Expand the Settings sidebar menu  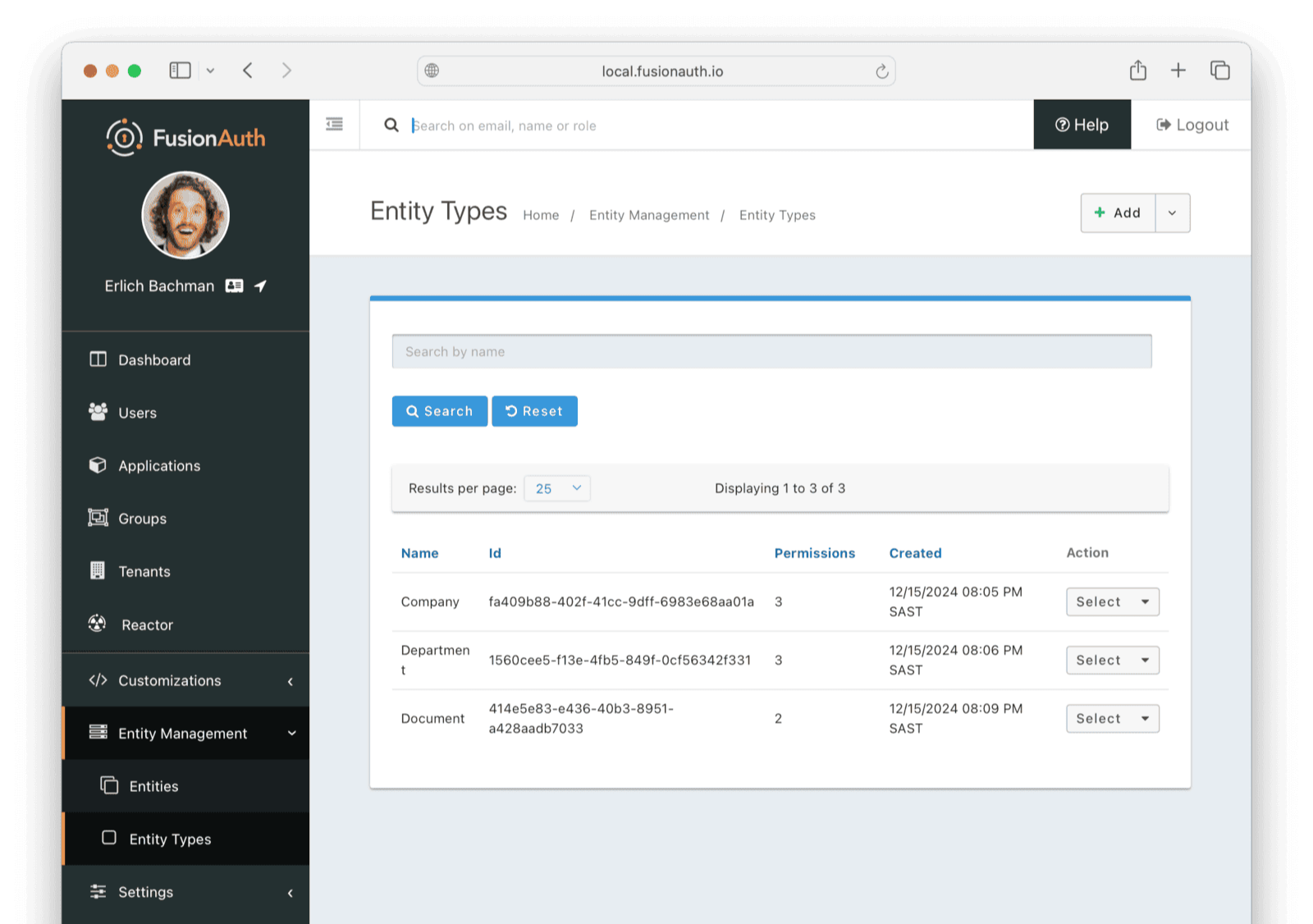[185, 892]
